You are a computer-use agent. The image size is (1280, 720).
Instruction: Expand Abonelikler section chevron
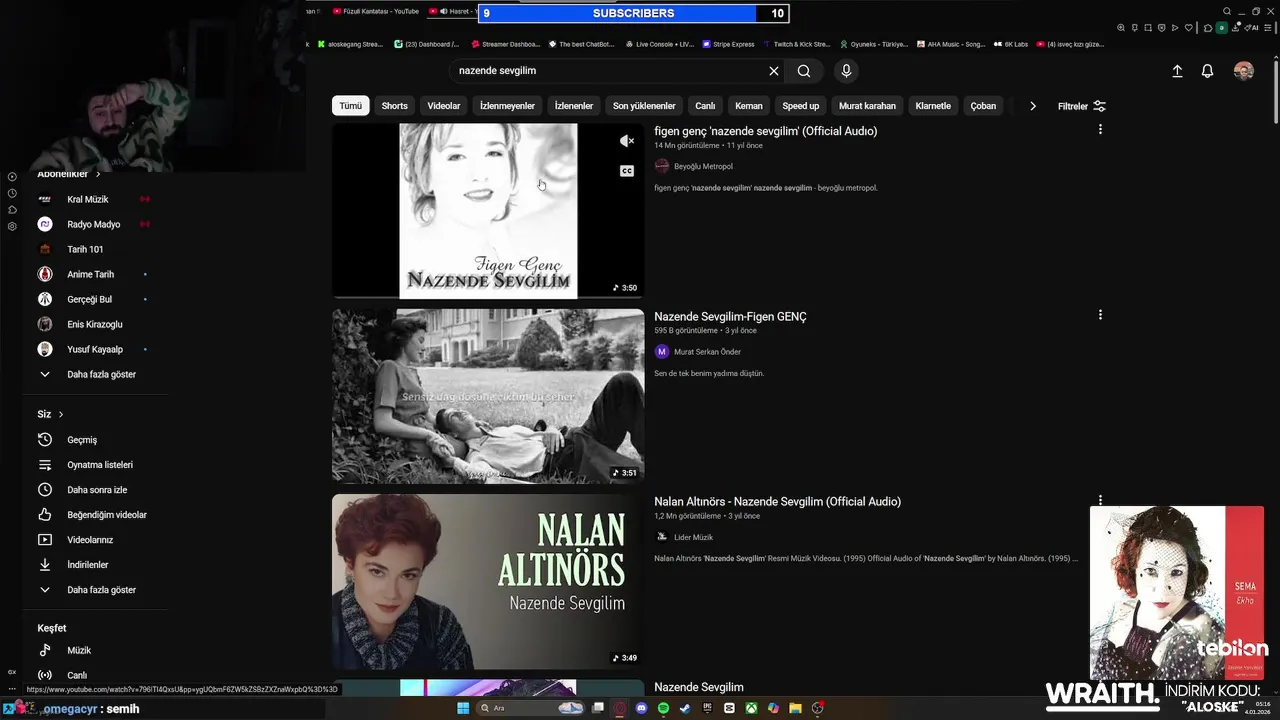point(98,174)
